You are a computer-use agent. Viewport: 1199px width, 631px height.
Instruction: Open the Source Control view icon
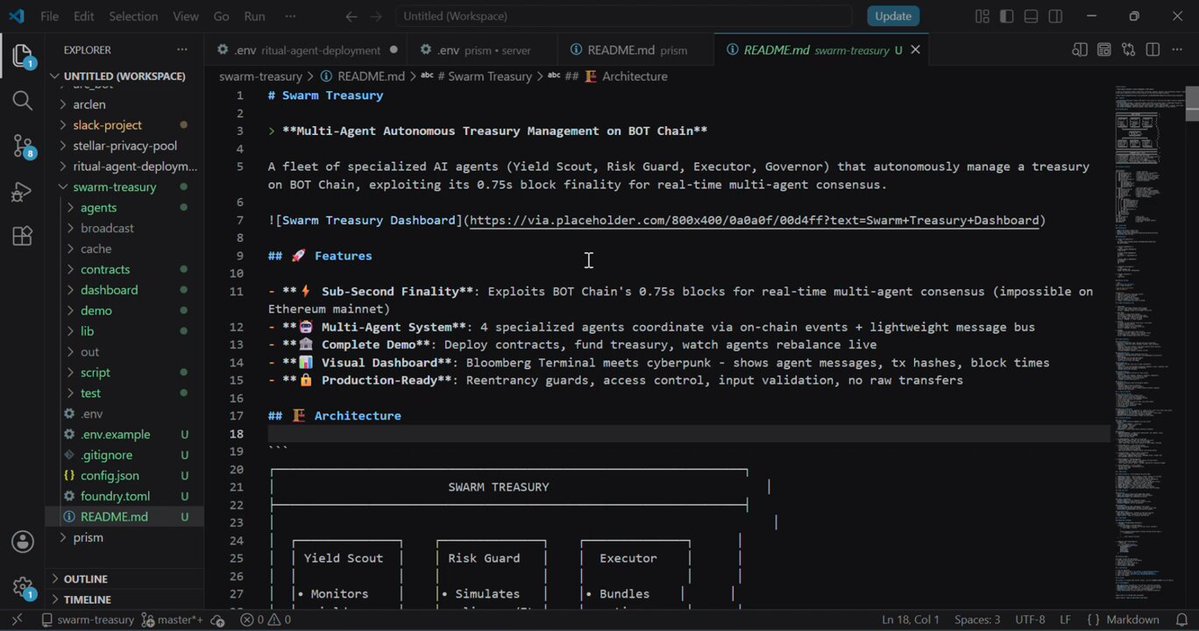23,145
